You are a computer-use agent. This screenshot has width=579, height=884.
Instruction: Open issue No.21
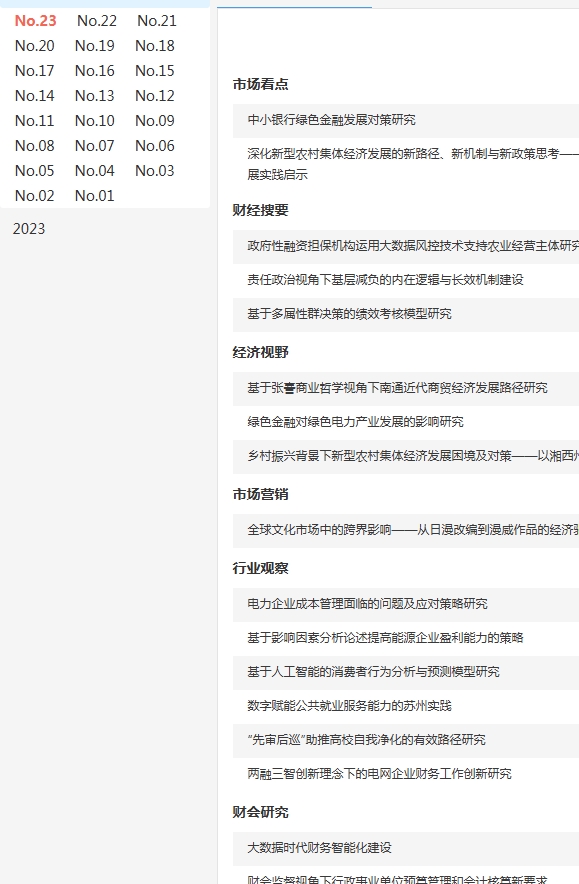click(157, 21)
